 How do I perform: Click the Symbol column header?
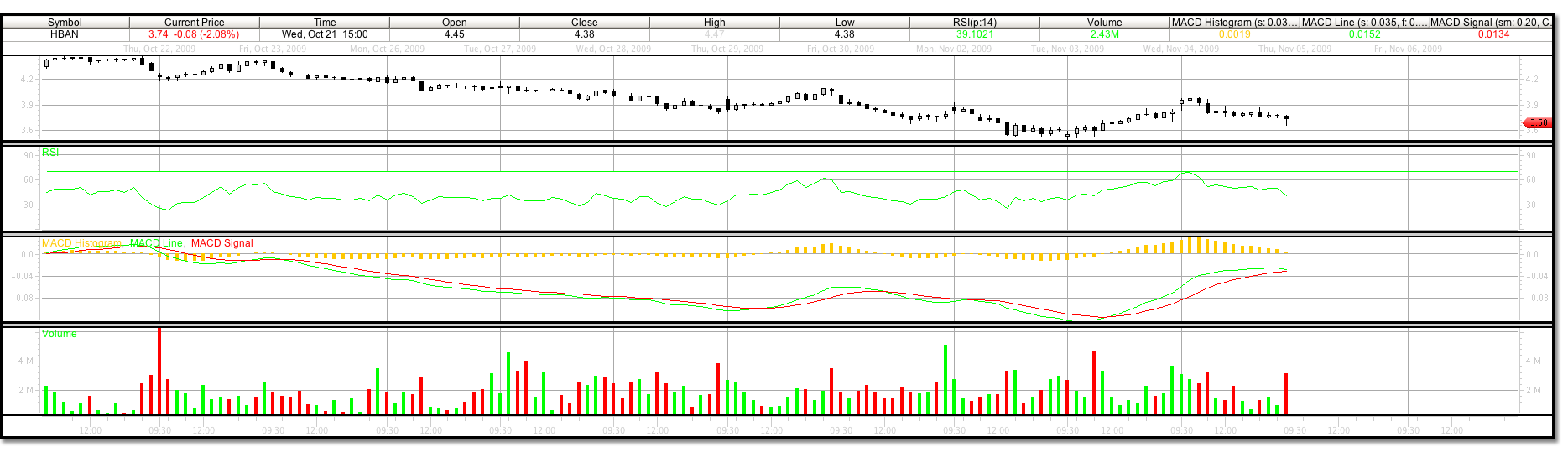click(65, 23)
